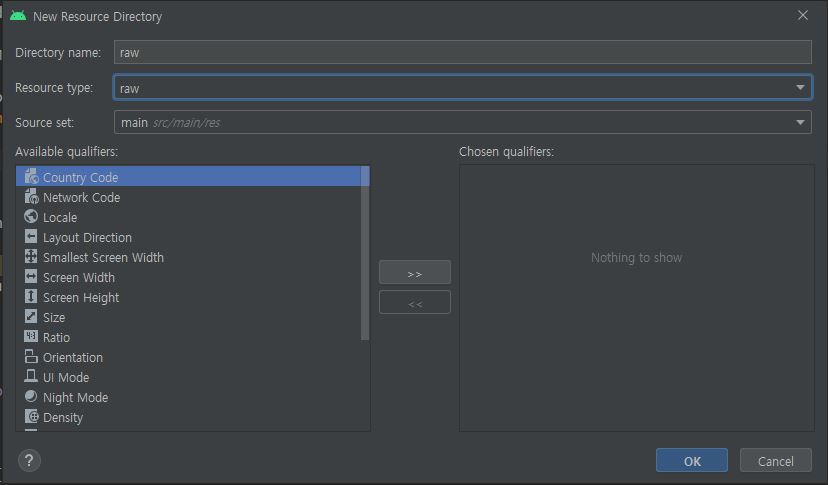Screen dimensions: 828x485
Task: Select the Orientation qualifier row
Action: click(x=189, y=357)
